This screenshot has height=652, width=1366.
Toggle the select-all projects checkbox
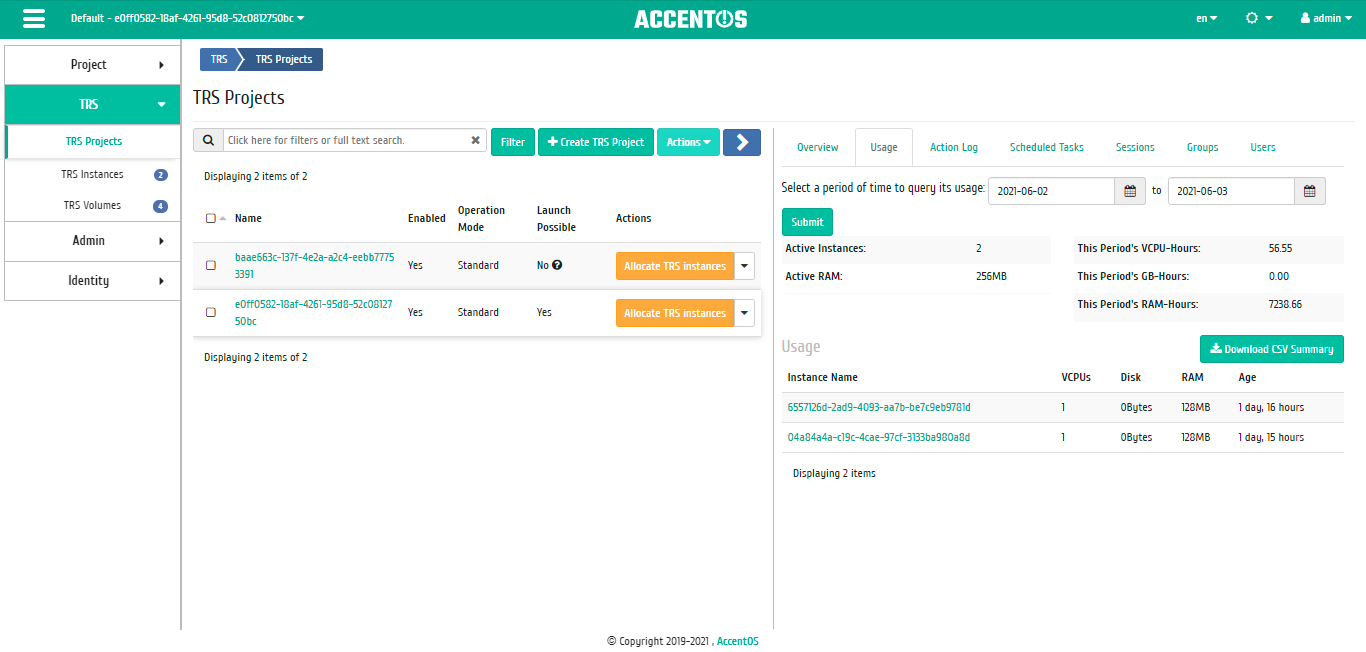coord(210,218)
